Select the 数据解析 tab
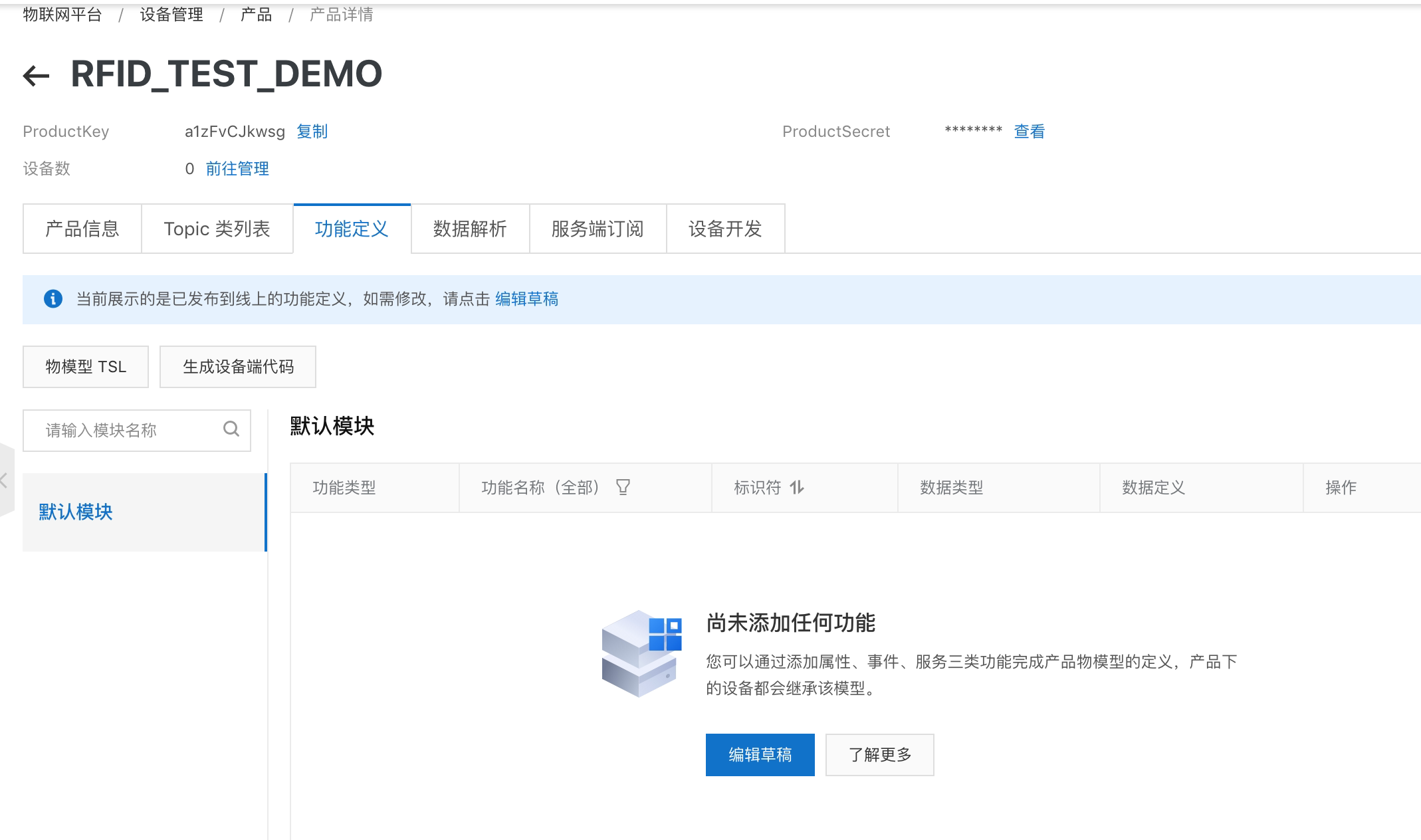The width and height of the screenshot is (1421, 840). 470,229
